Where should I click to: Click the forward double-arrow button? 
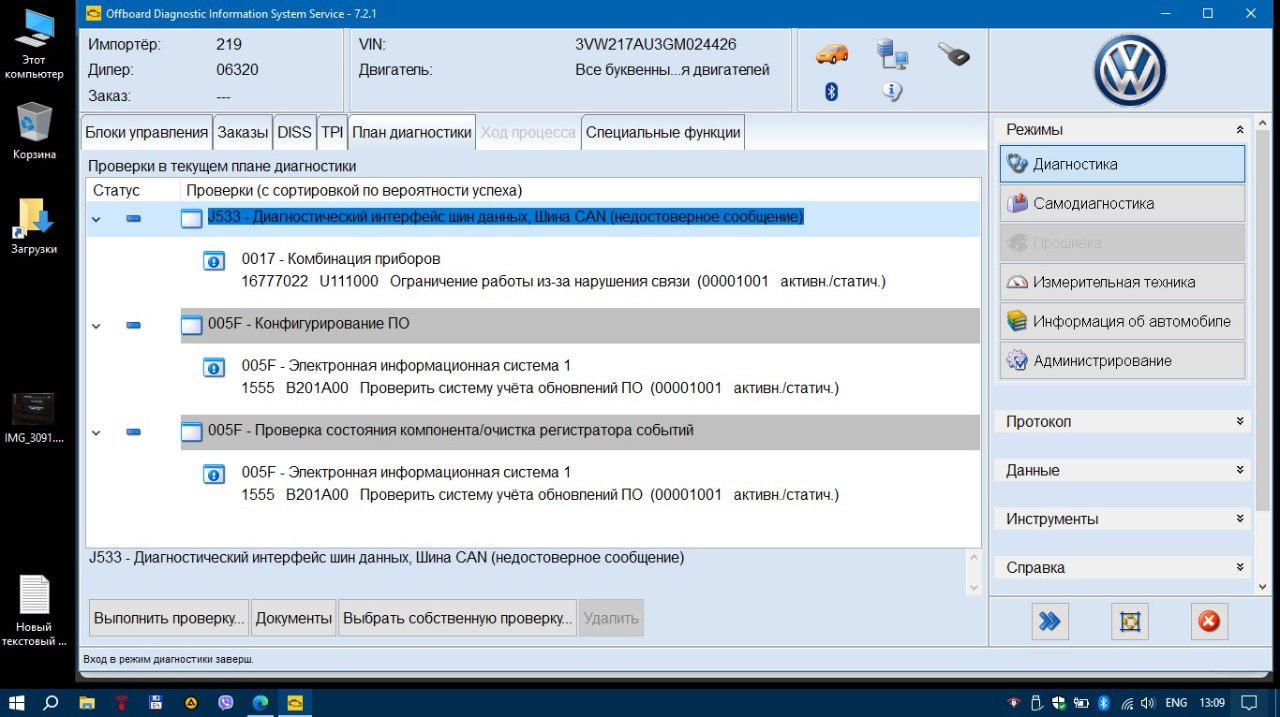click(x=1050, y=621)
